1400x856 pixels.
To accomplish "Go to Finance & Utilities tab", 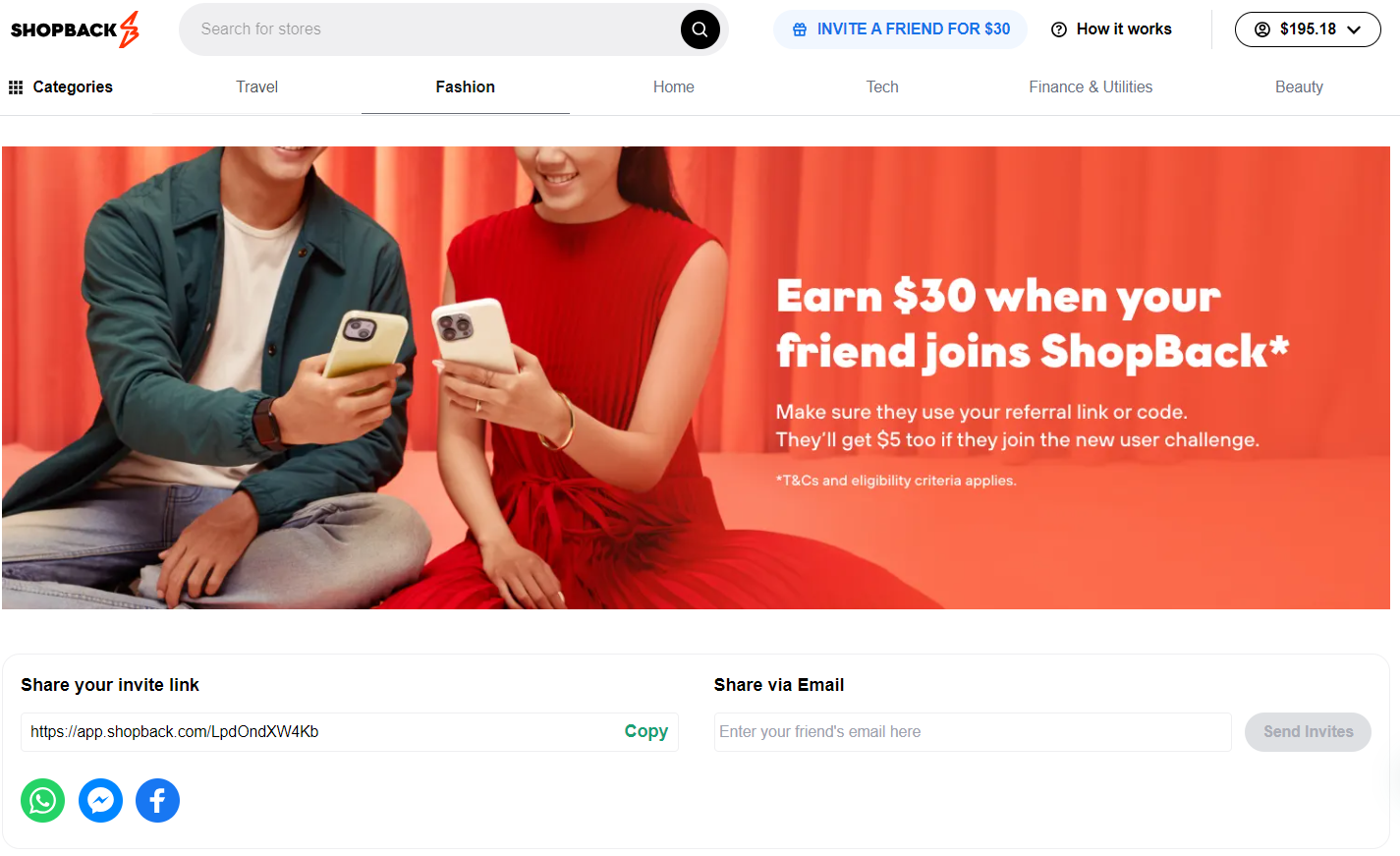I will coord(1091,87).
